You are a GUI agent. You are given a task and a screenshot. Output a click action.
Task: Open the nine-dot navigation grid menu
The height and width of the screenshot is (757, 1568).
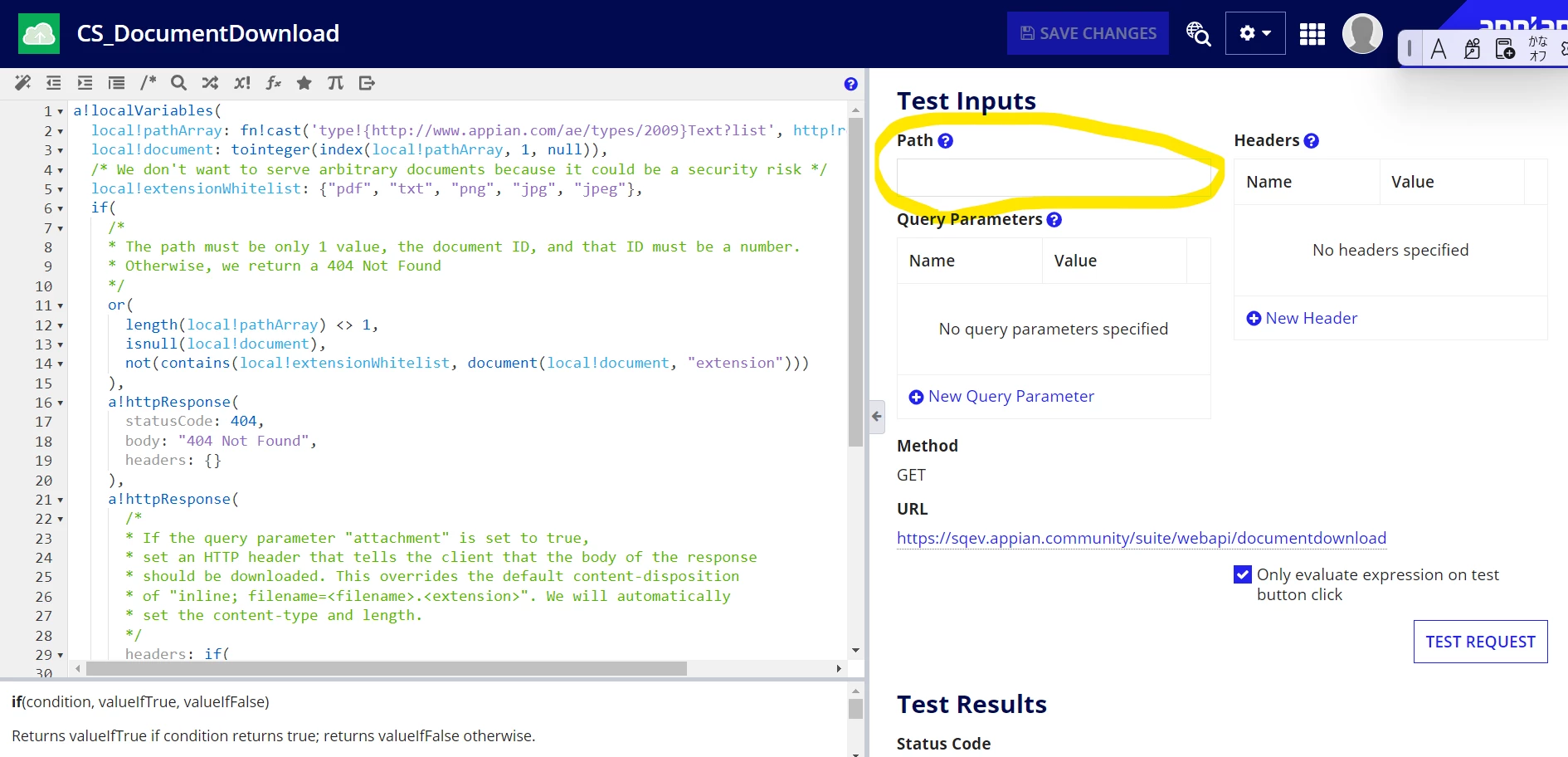pos(1312,34)
